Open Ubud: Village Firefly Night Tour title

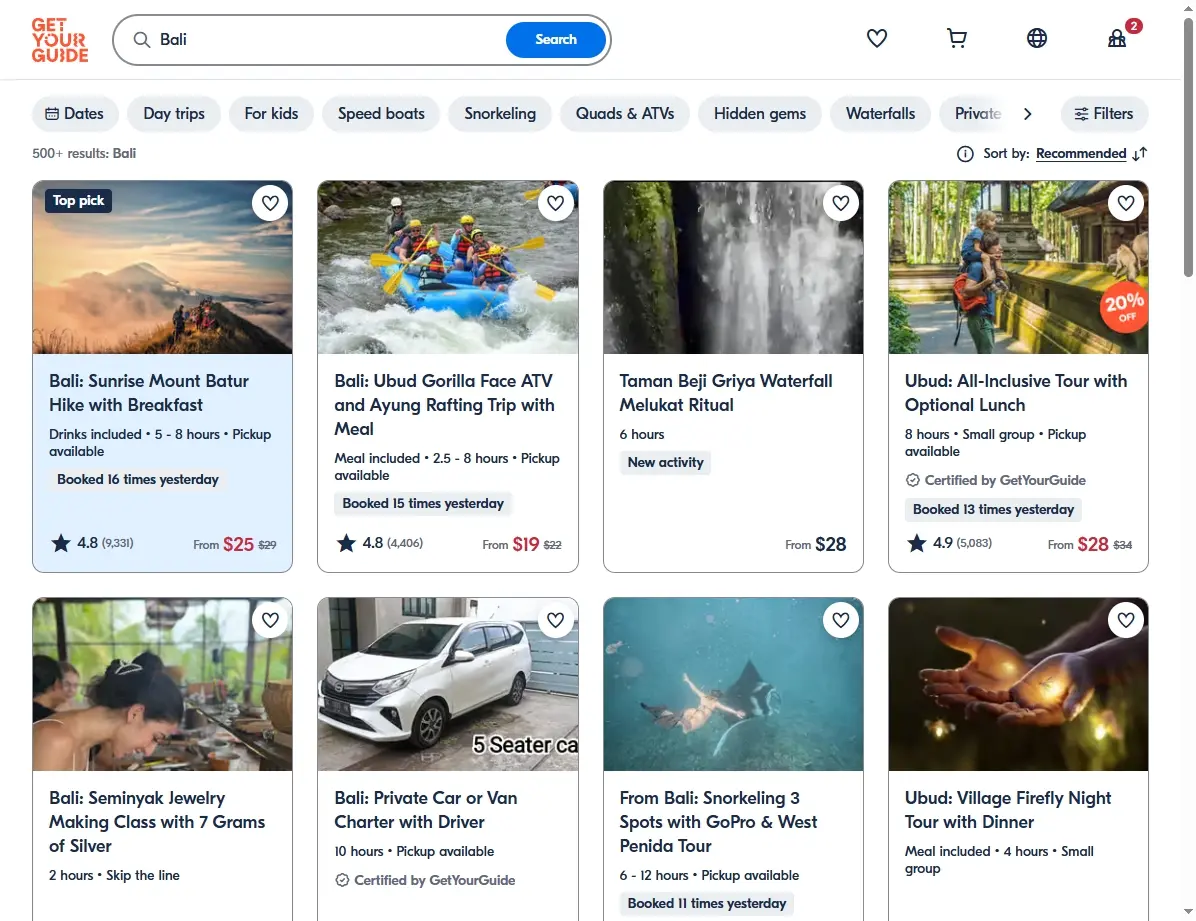[x=1008, y=810]
